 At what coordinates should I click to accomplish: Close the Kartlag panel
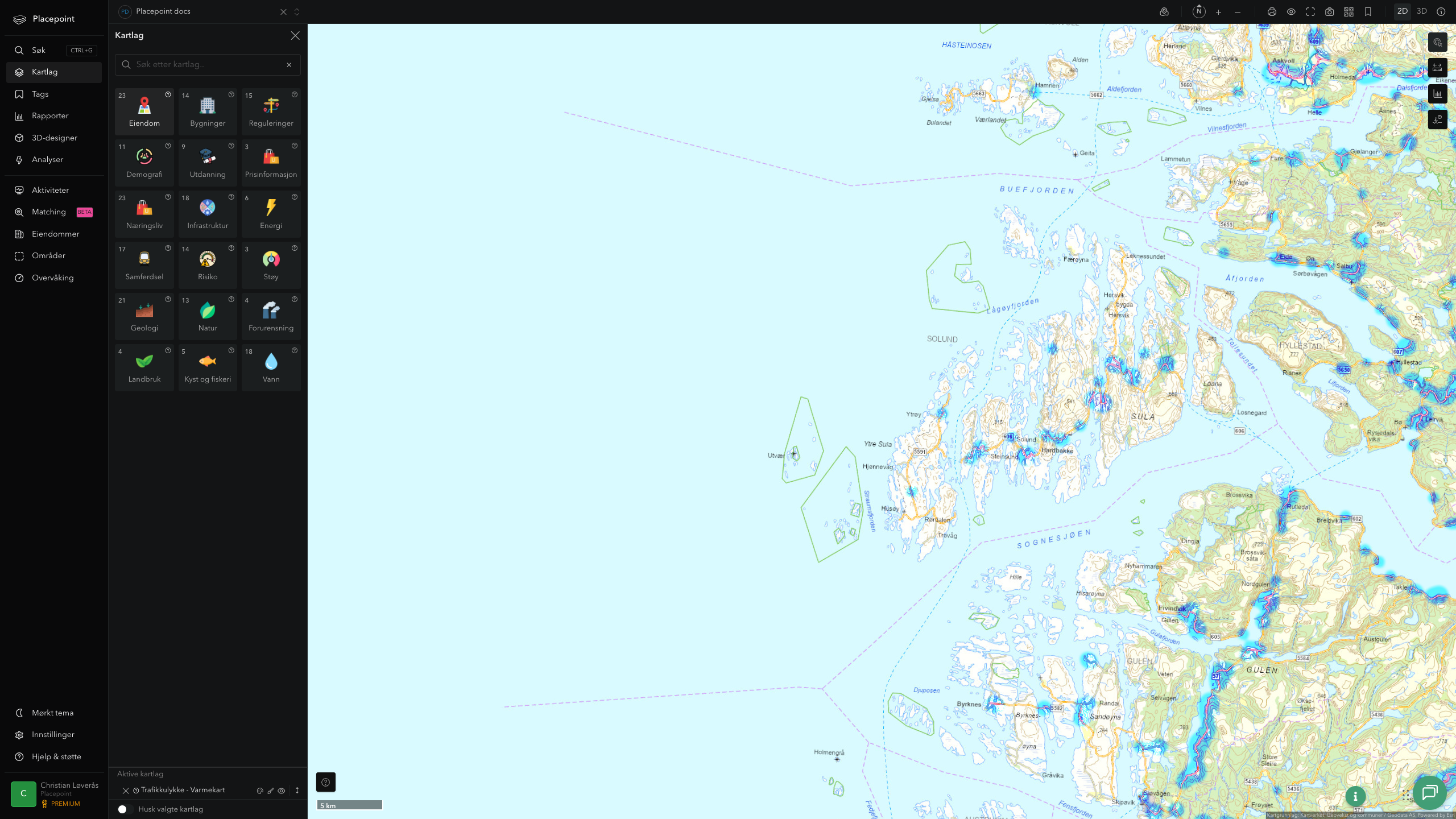(x=295, y=35)
